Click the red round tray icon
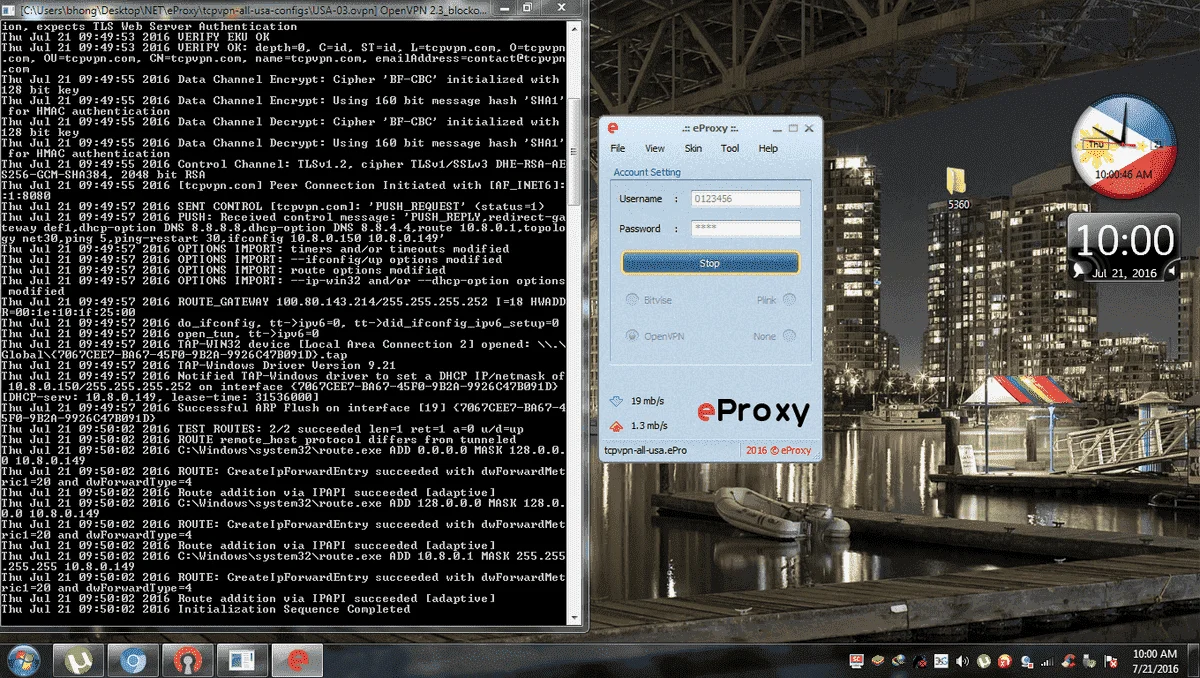The height and width of the screenshot is (678, 1200). [x=1003, y=660]
